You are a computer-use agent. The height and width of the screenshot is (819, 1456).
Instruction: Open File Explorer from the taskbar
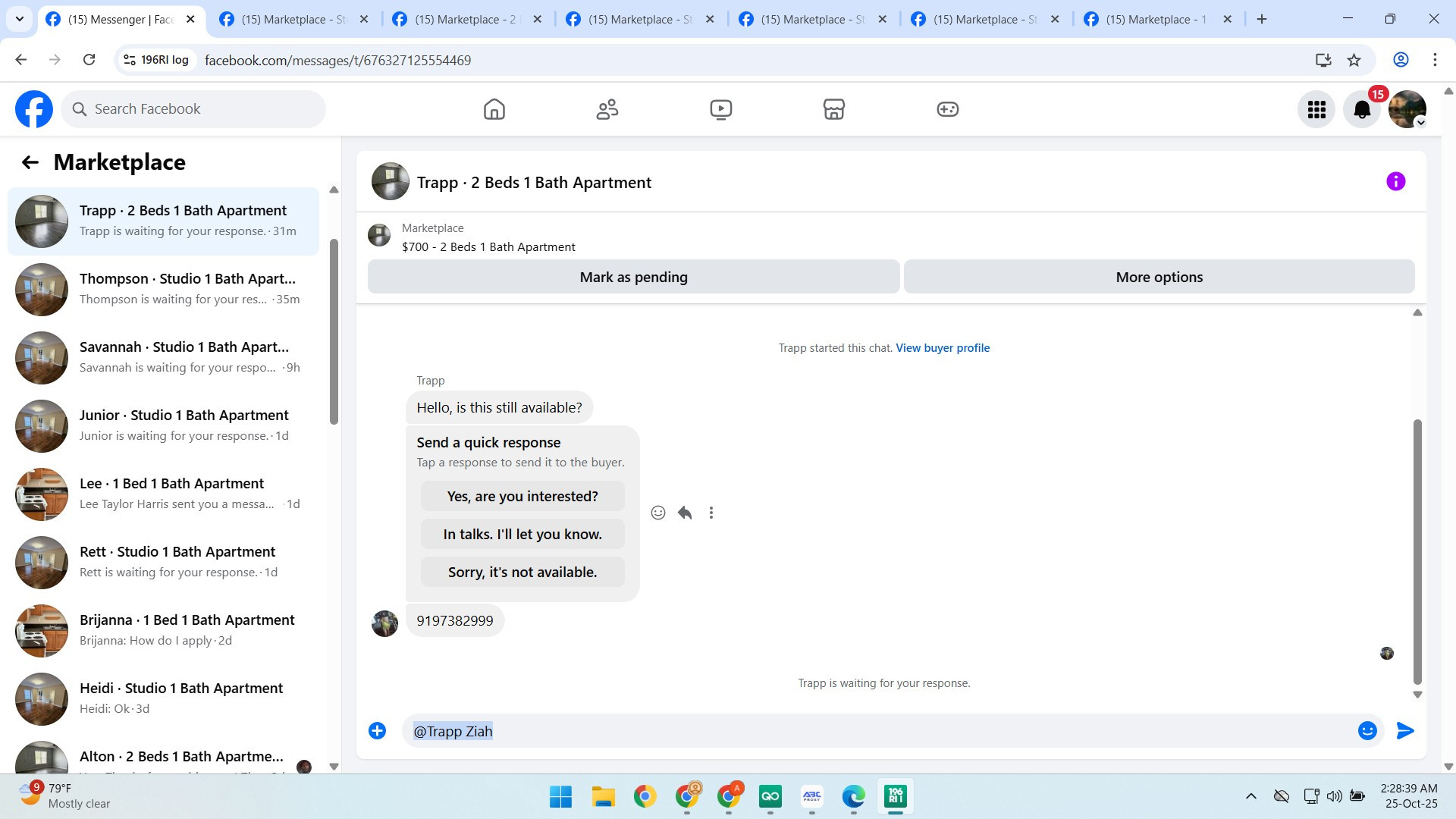[x=603, y=796]
